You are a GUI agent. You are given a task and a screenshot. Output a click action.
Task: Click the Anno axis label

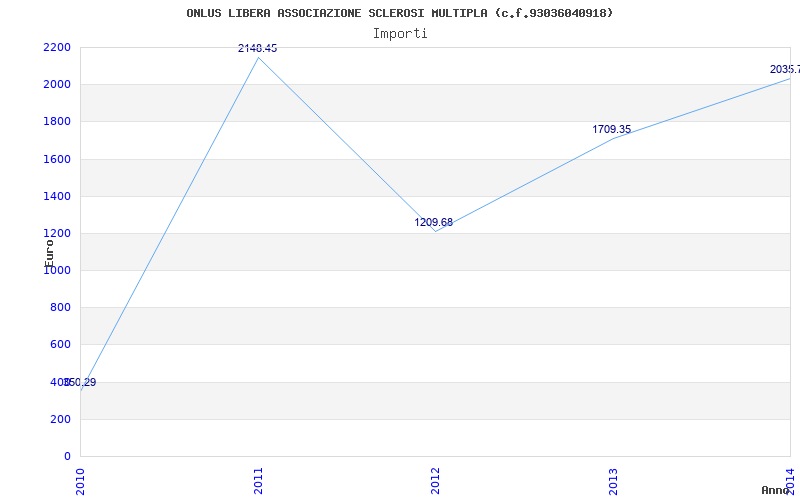coord(775,491)
